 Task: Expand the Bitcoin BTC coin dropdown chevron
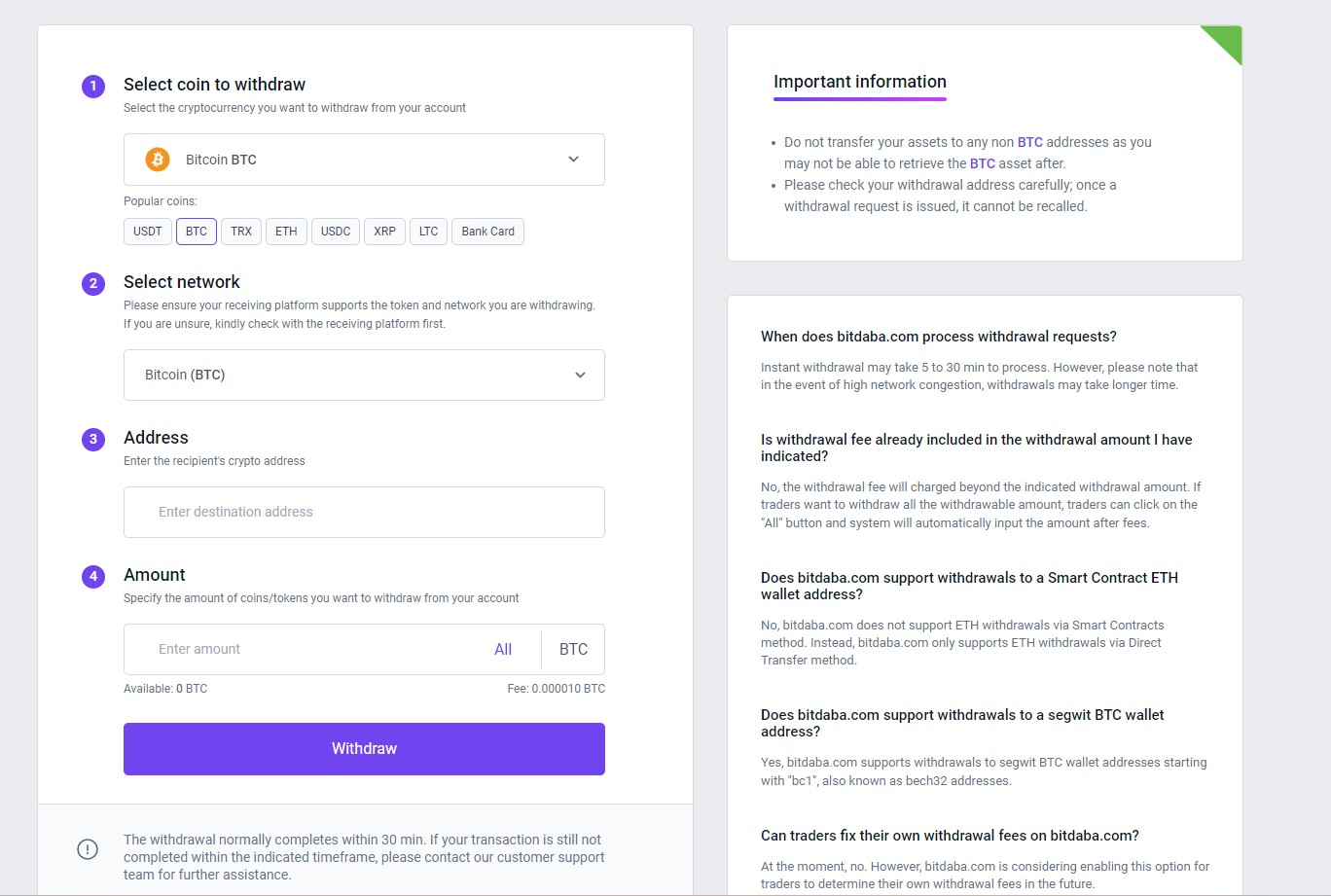coord(573,160)
